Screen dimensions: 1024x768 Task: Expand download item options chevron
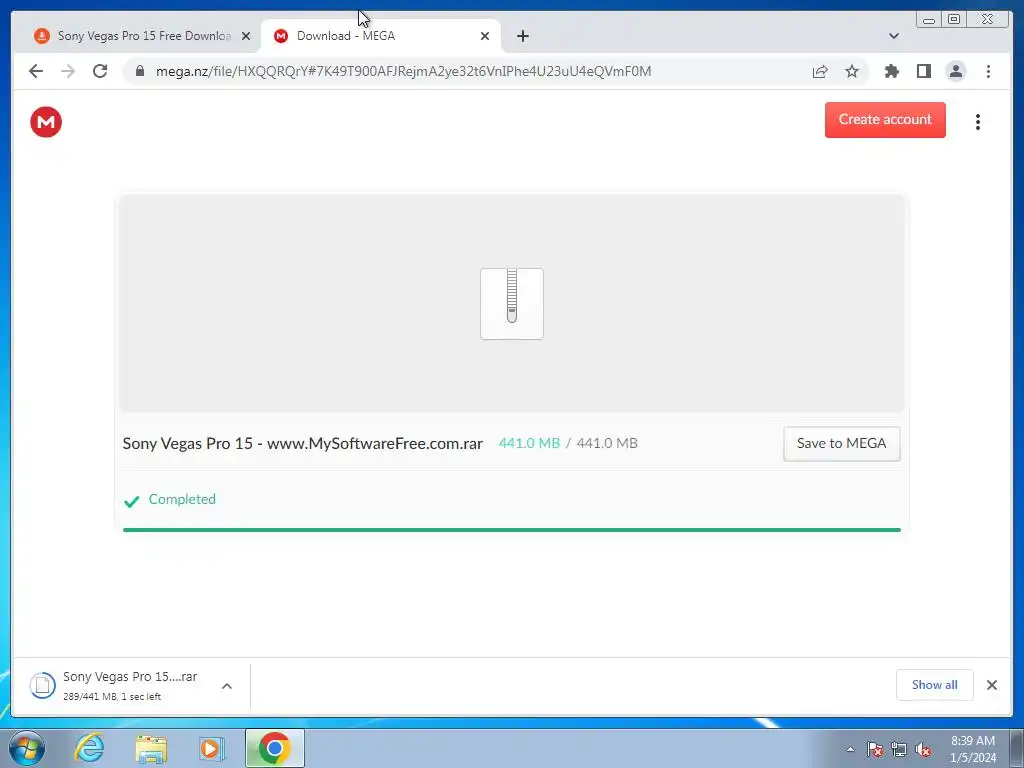pos(227,686)
